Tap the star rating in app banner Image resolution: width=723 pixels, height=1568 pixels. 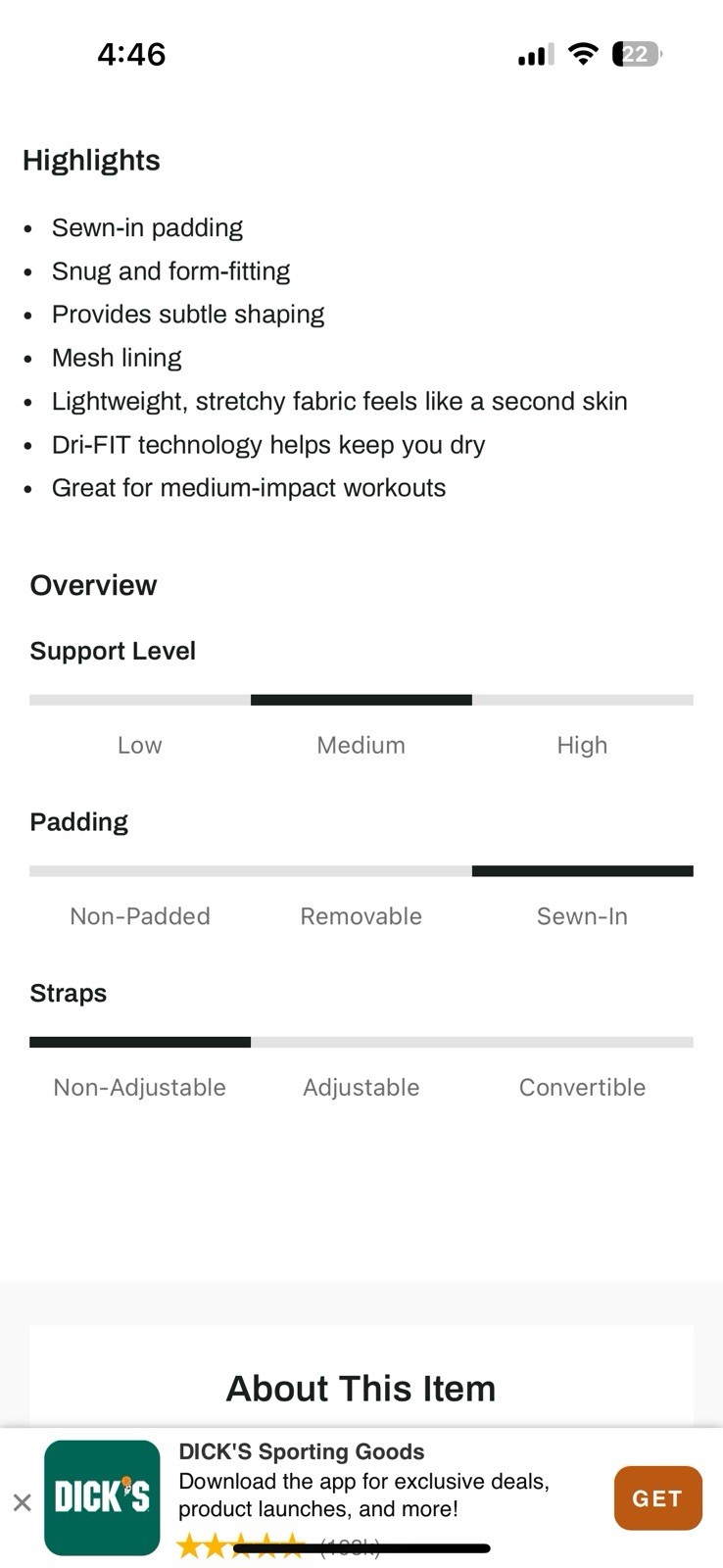pyautogui.click(x=240, y=1546)
